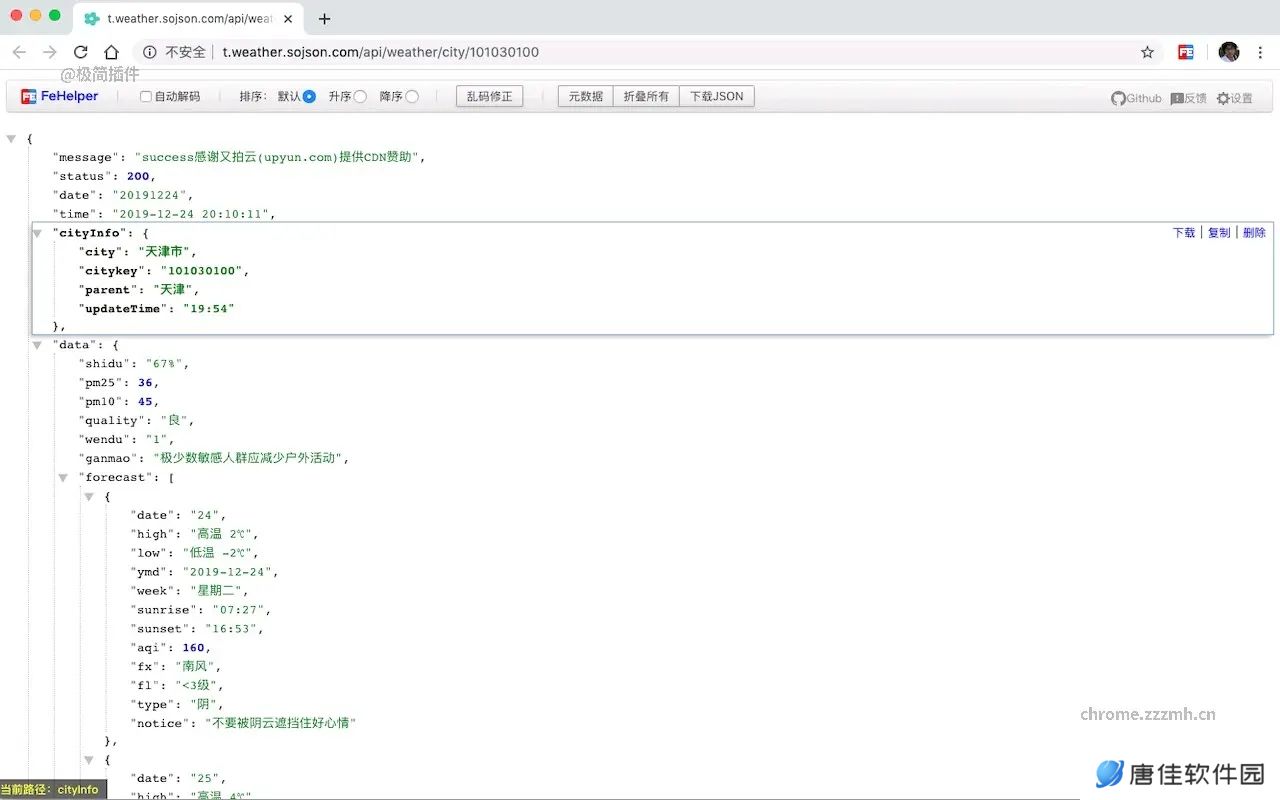Open the 反馈 feedback link
This screenshot has width=1280, height=800.
click(1188, 98)
